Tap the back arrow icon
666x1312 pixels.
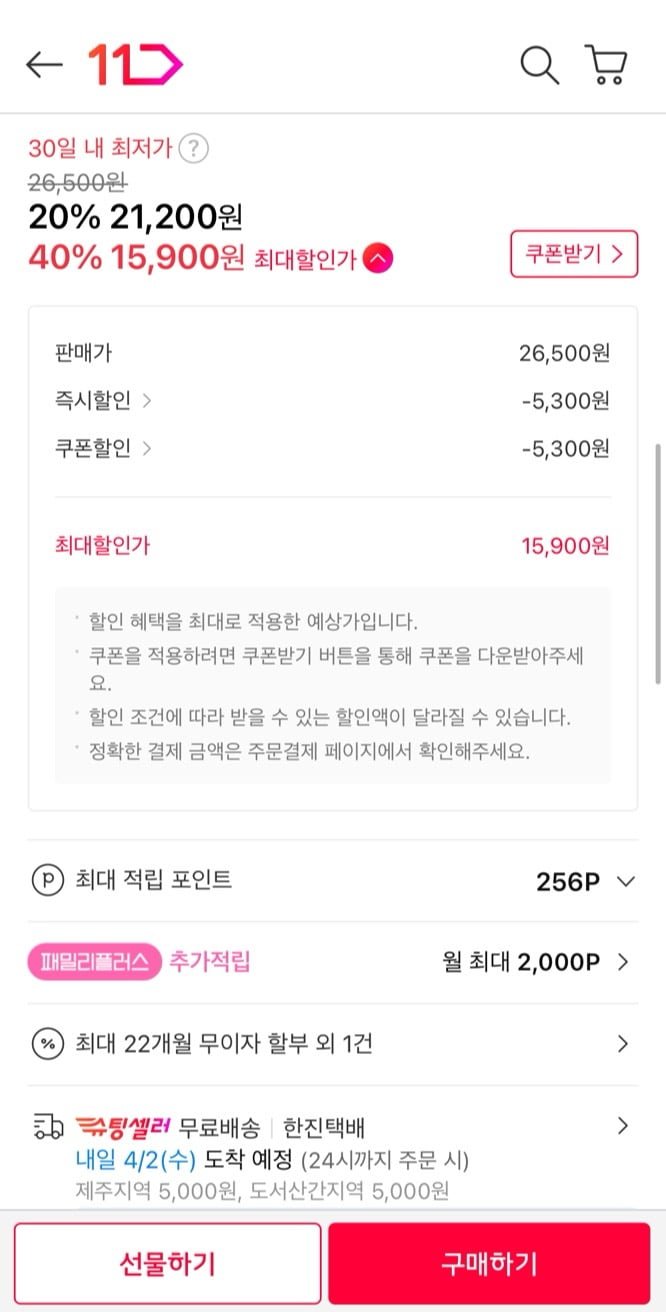pos(44,65)
